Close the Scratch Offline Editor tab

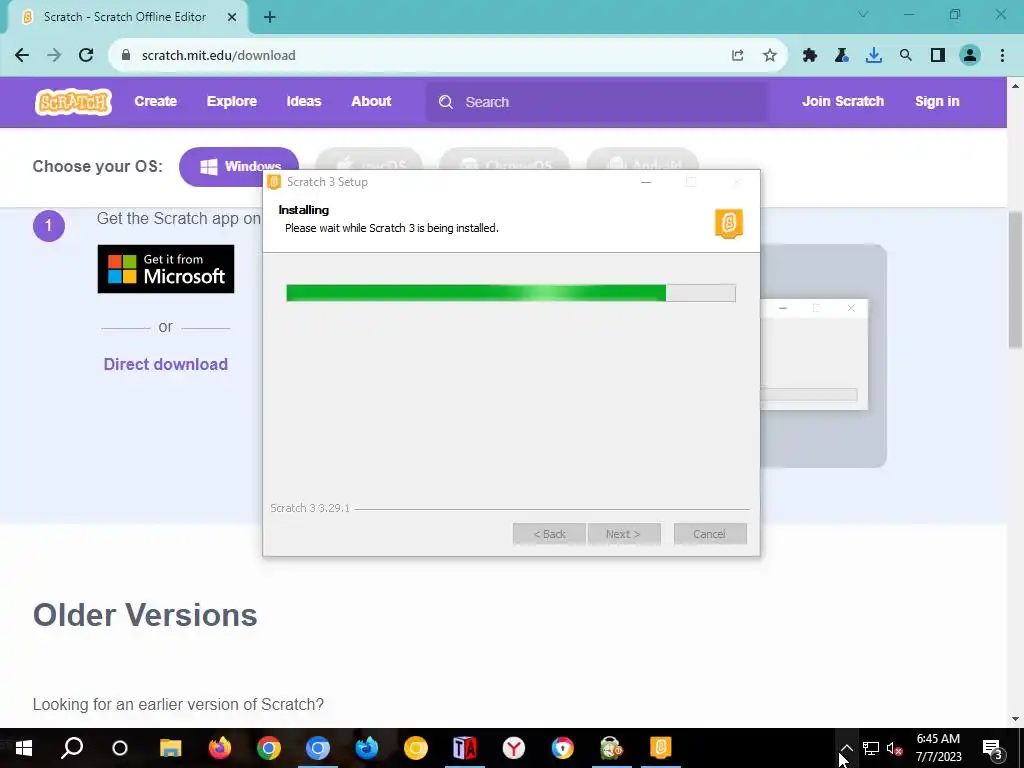[232, 17]
